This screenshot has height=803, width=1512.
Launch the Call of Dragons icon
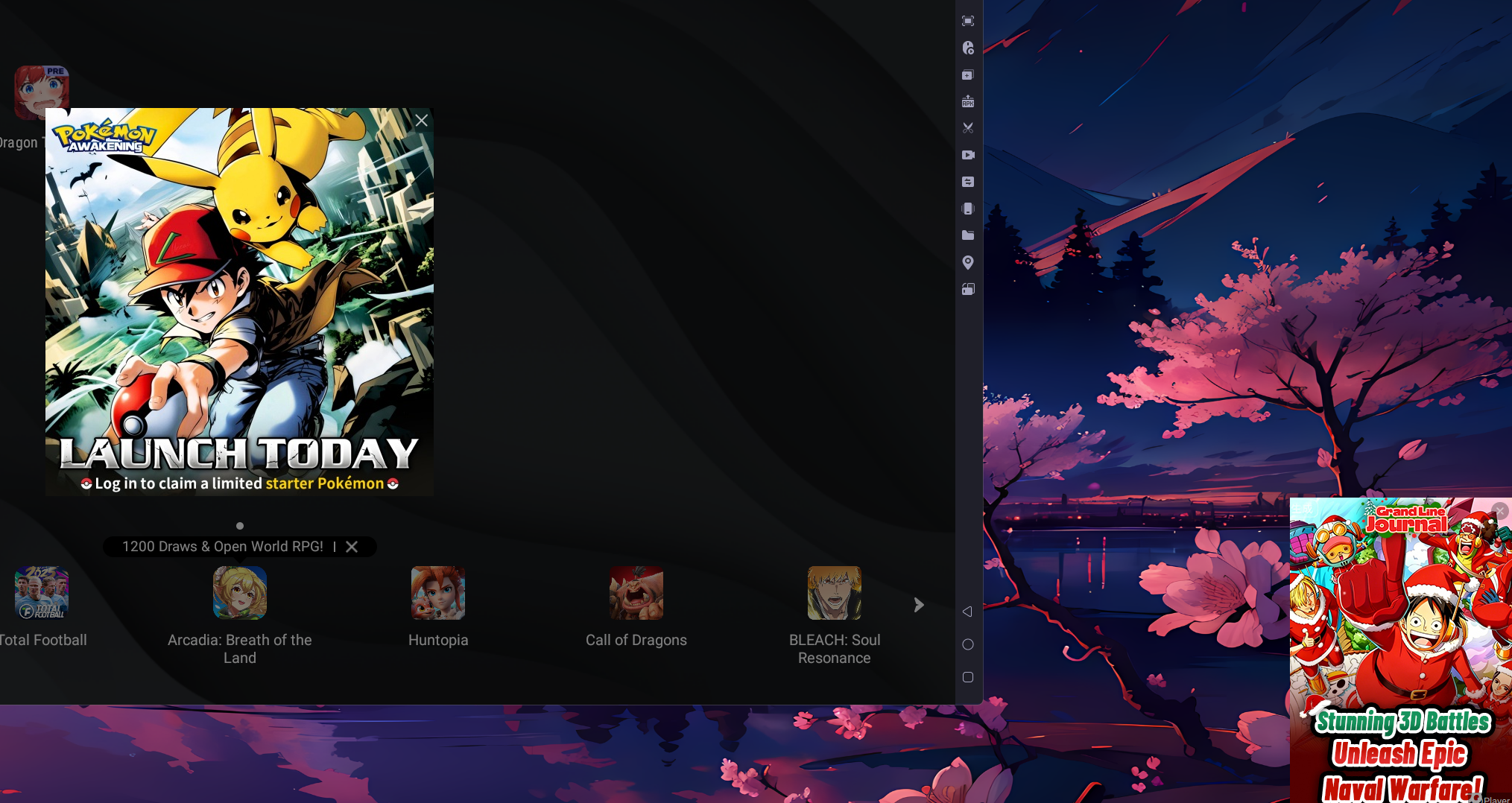[x=636, y=593]
